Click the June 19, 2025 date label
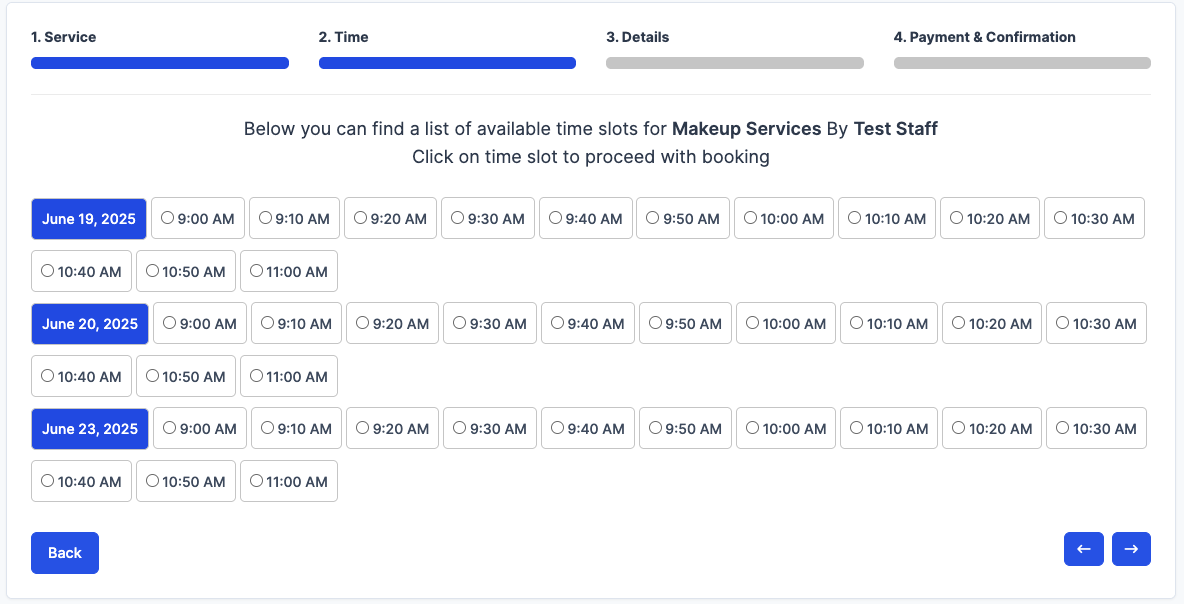The image size is (1184, 604). coord(89,218)
